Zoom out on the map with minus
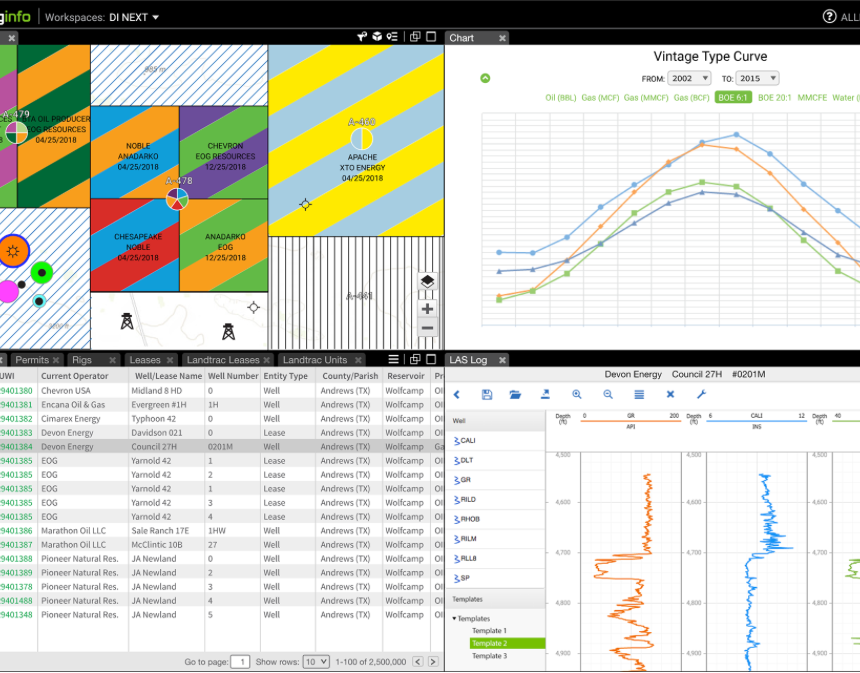 click(427, 329)
